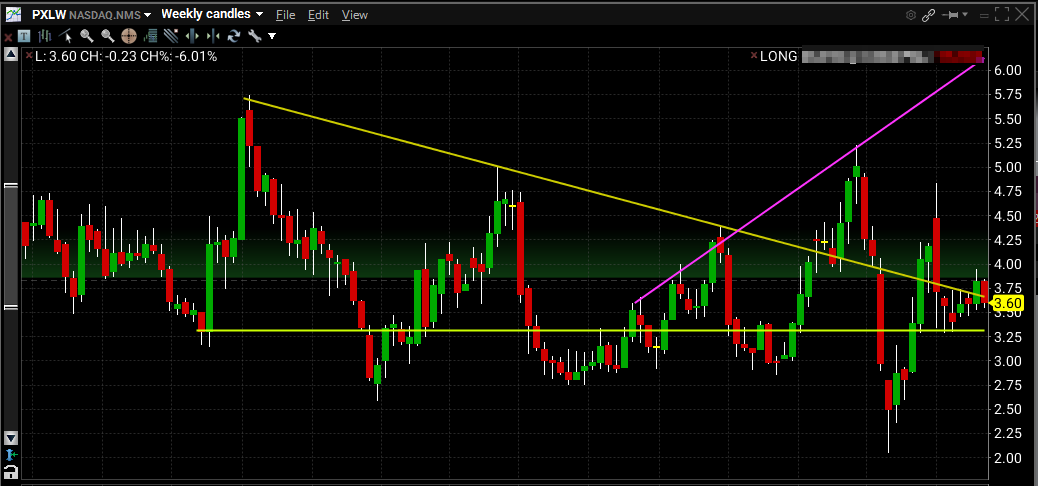
Task: Open the File menu
Action: [x=285, y=15]
